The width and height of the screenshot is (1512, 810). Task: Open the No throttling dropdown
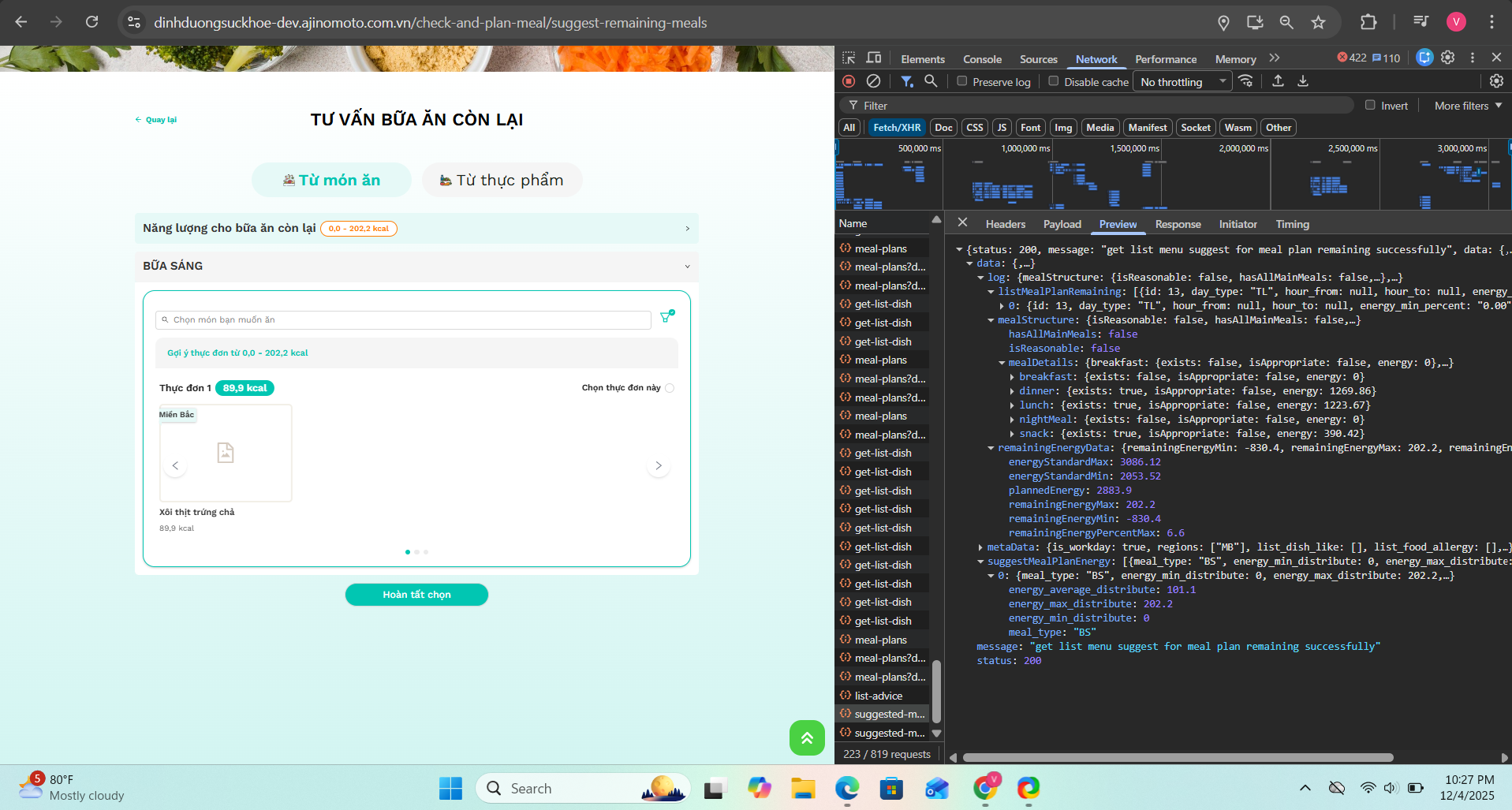(1182, 81)
